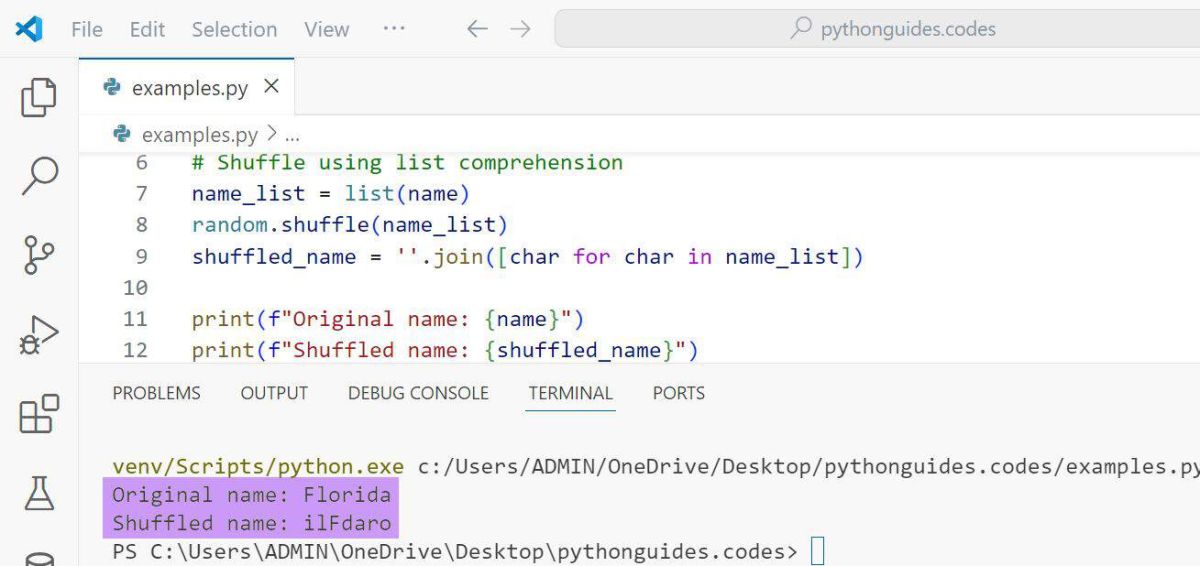The image size is (1200, 566).
Task: Open the Explorer view in activity bar
Action: pyautogui.click(x=39, y=97)
